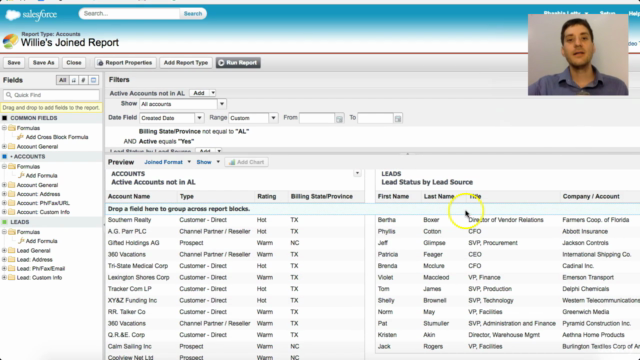Click the Type column header in Accounts
Screen dimensions: 640x360
[x=187, y=196]
